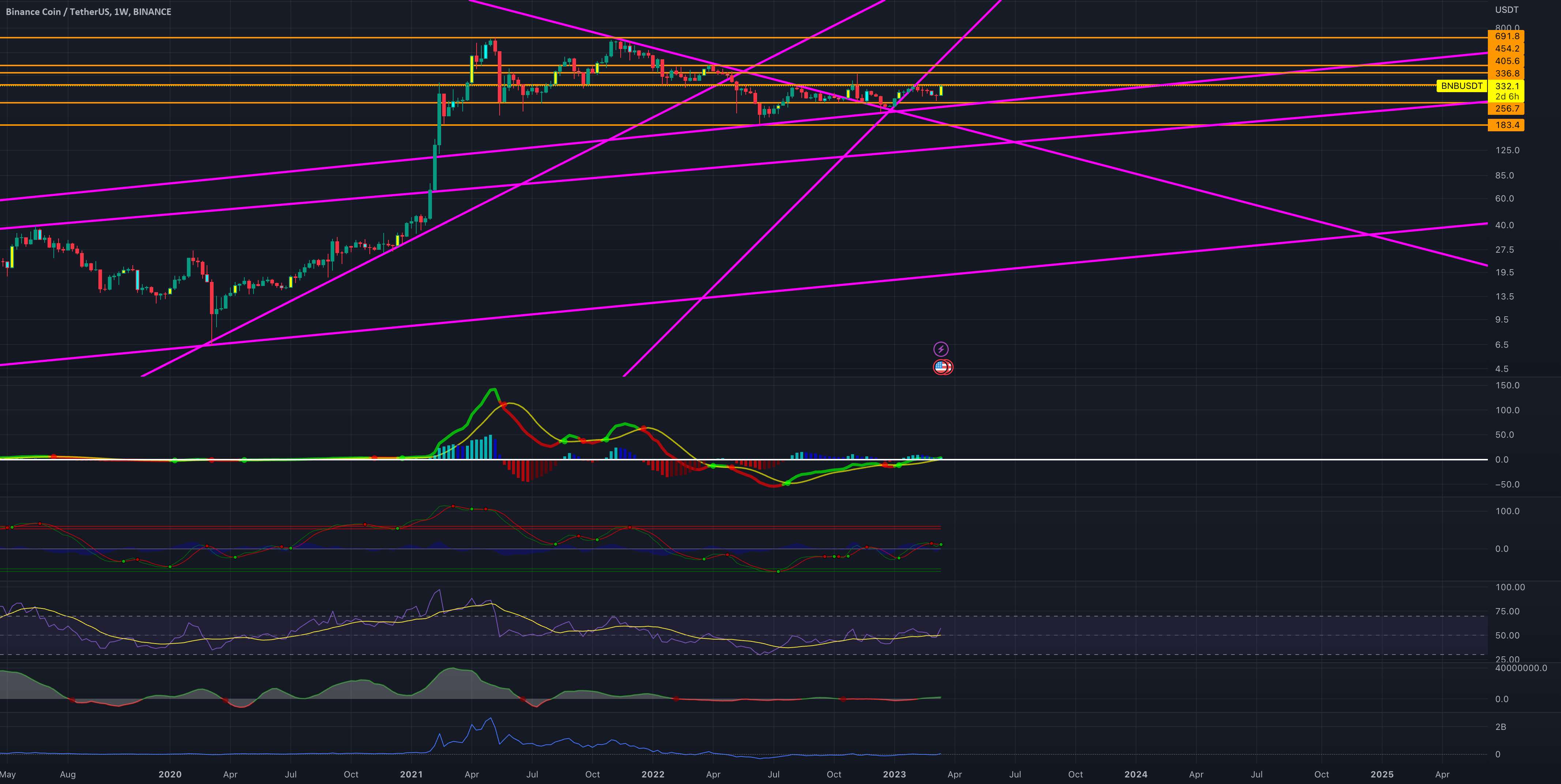Click the 2023 label on time axis
The height and width of the screenshot is (784, 1561).
894,774
